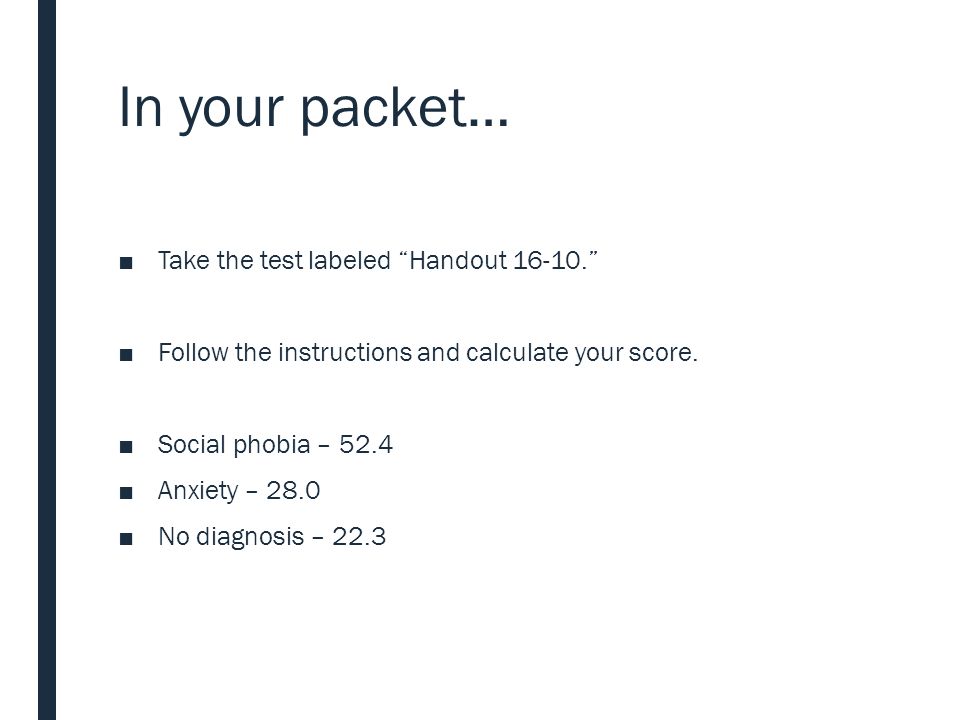This screenshot has width=960, height=720.
Task: Click the words "Take the test"
Action: (x=230, y=261)
